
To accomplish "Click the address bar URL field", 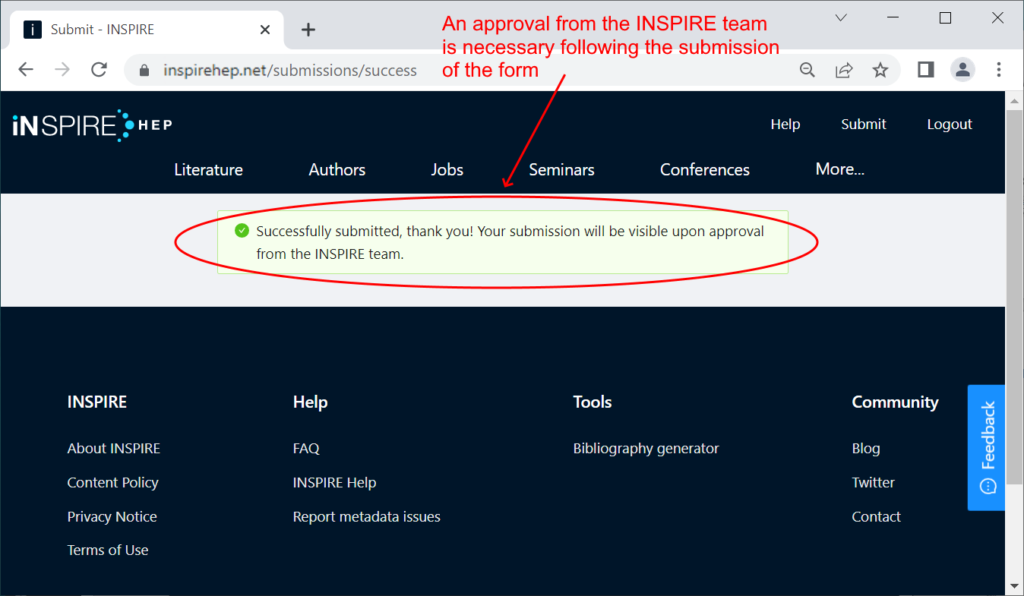I will tap(457, 70).
